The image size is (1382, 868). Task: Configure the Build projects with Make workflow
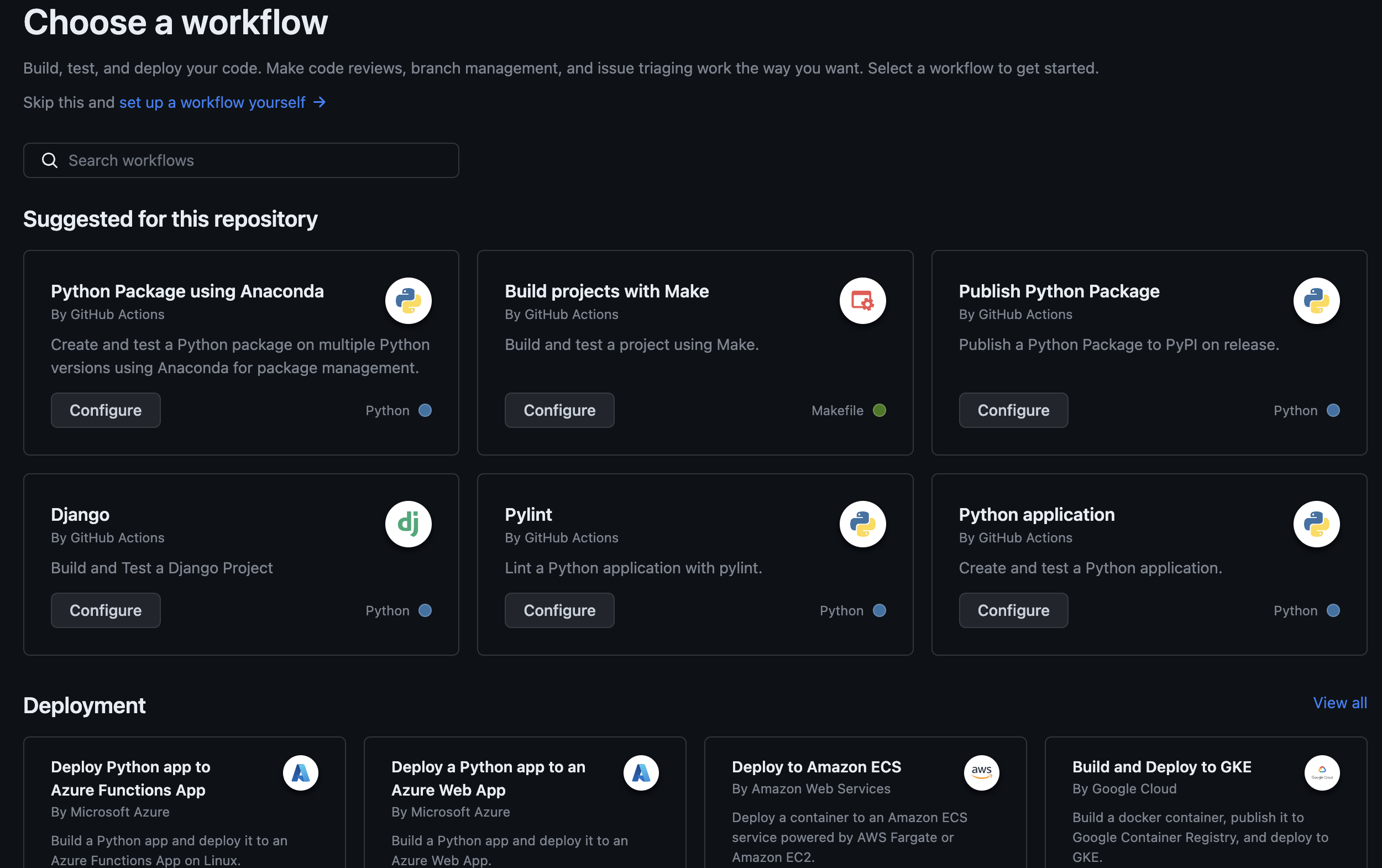559,410
